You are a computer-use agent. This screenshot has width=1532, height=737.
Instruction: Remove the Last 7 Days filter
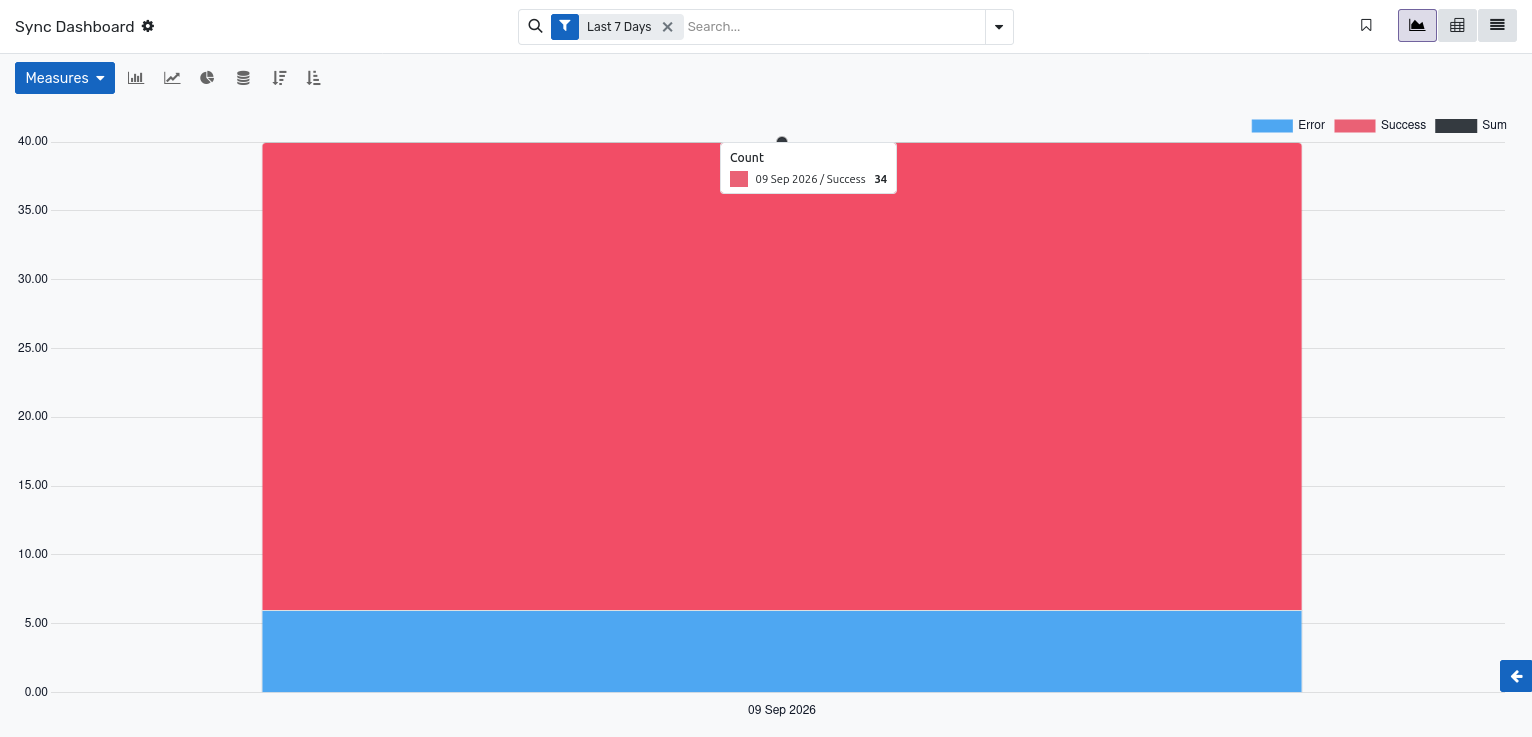pyautogui.click(x=668, y=27)
